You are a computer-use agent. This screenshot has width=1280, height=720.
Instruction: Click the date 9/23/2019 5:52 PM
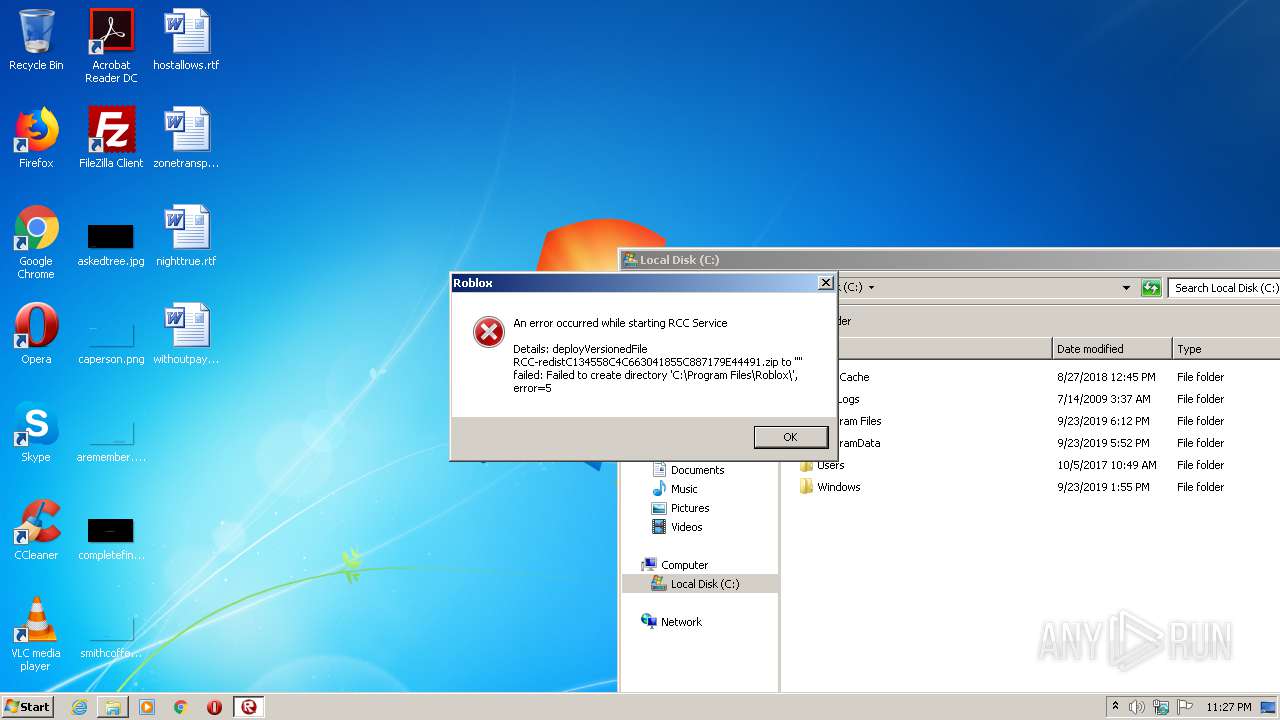pos(1103,443)
